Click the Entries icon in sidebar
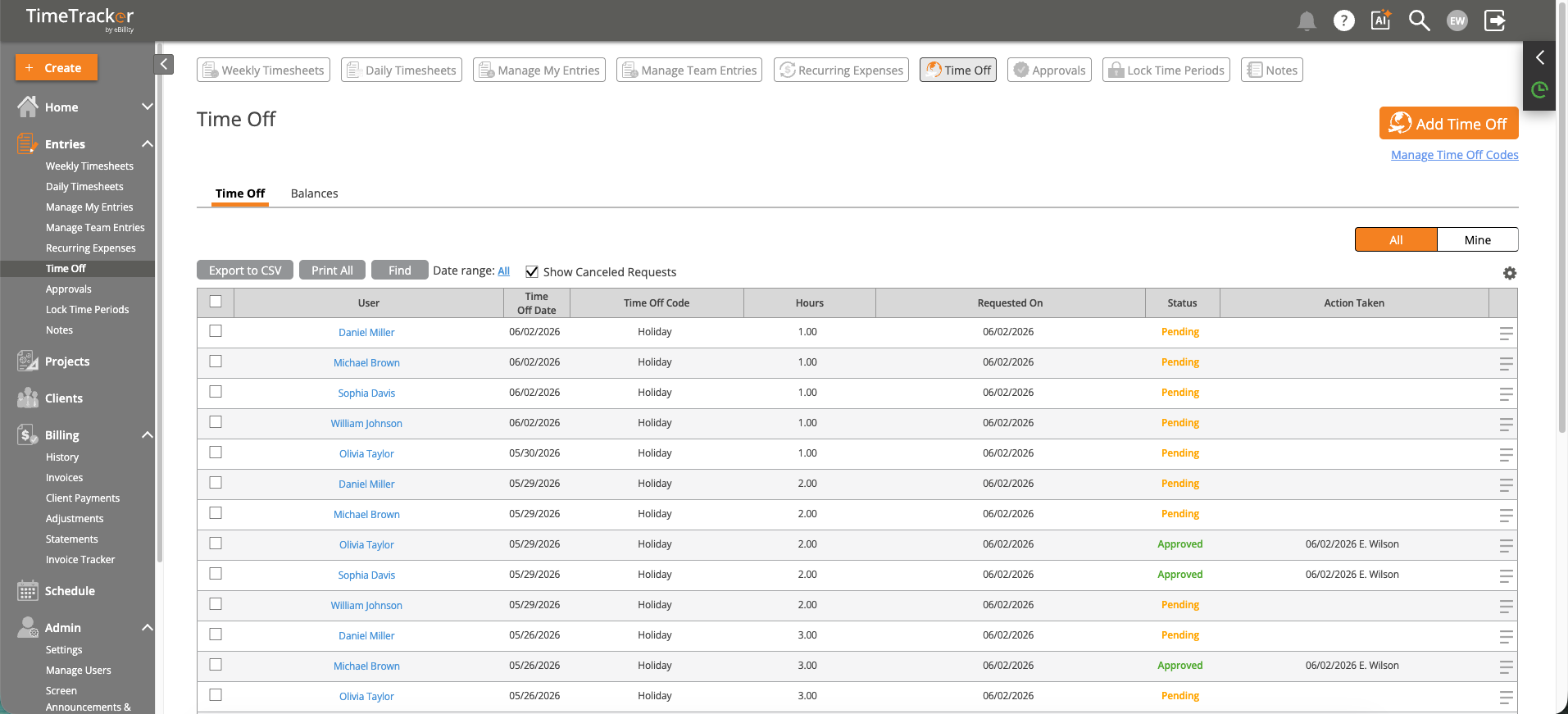 point(28,143)
